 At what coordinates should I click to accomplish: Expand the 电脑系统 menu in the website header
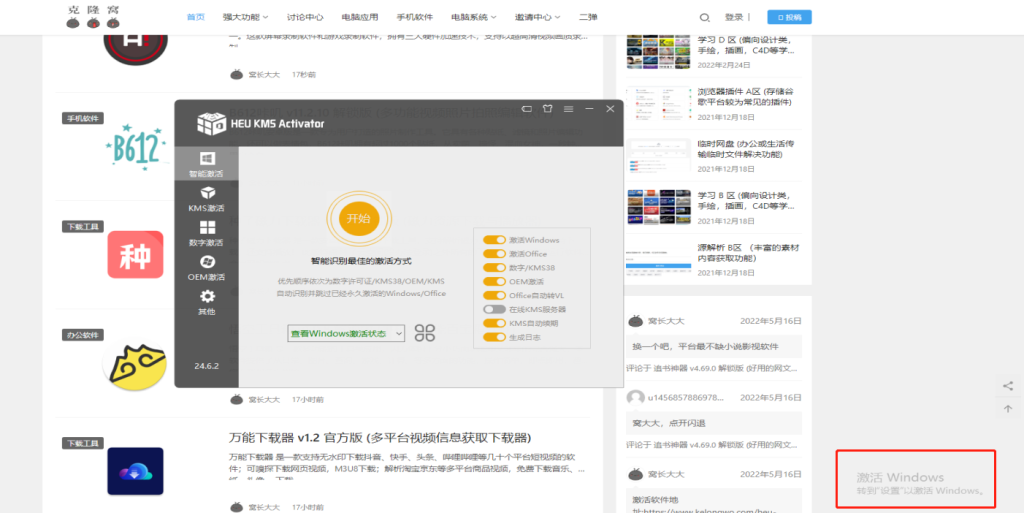coord(473,17)
